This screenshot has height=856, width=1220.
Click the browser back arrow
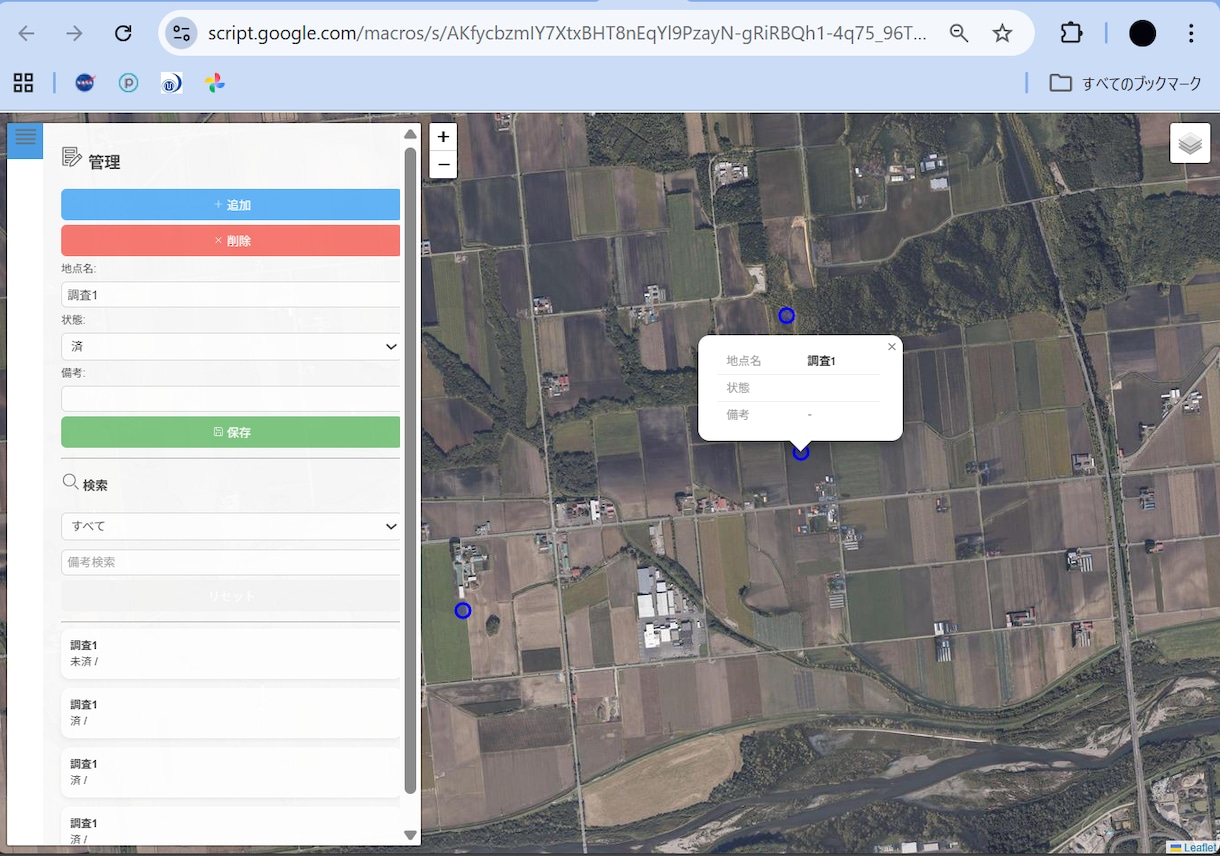27,33
